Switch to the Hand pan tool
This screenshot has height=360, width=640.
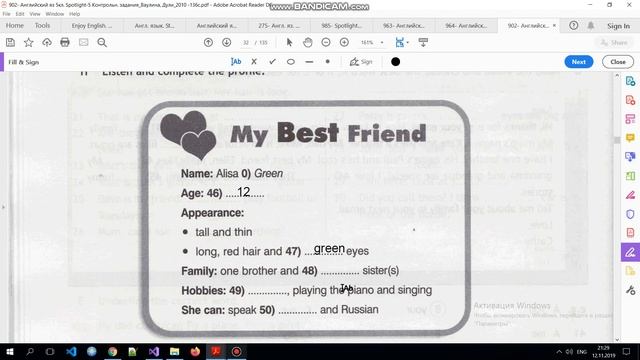pos(308,42)
